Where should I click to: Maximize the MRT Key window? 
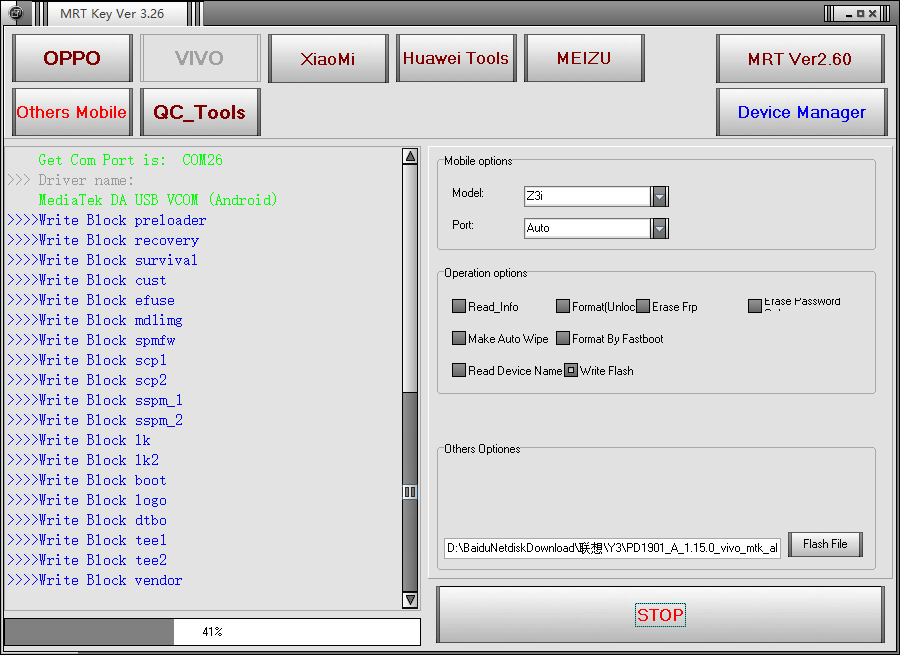[860, 14]
